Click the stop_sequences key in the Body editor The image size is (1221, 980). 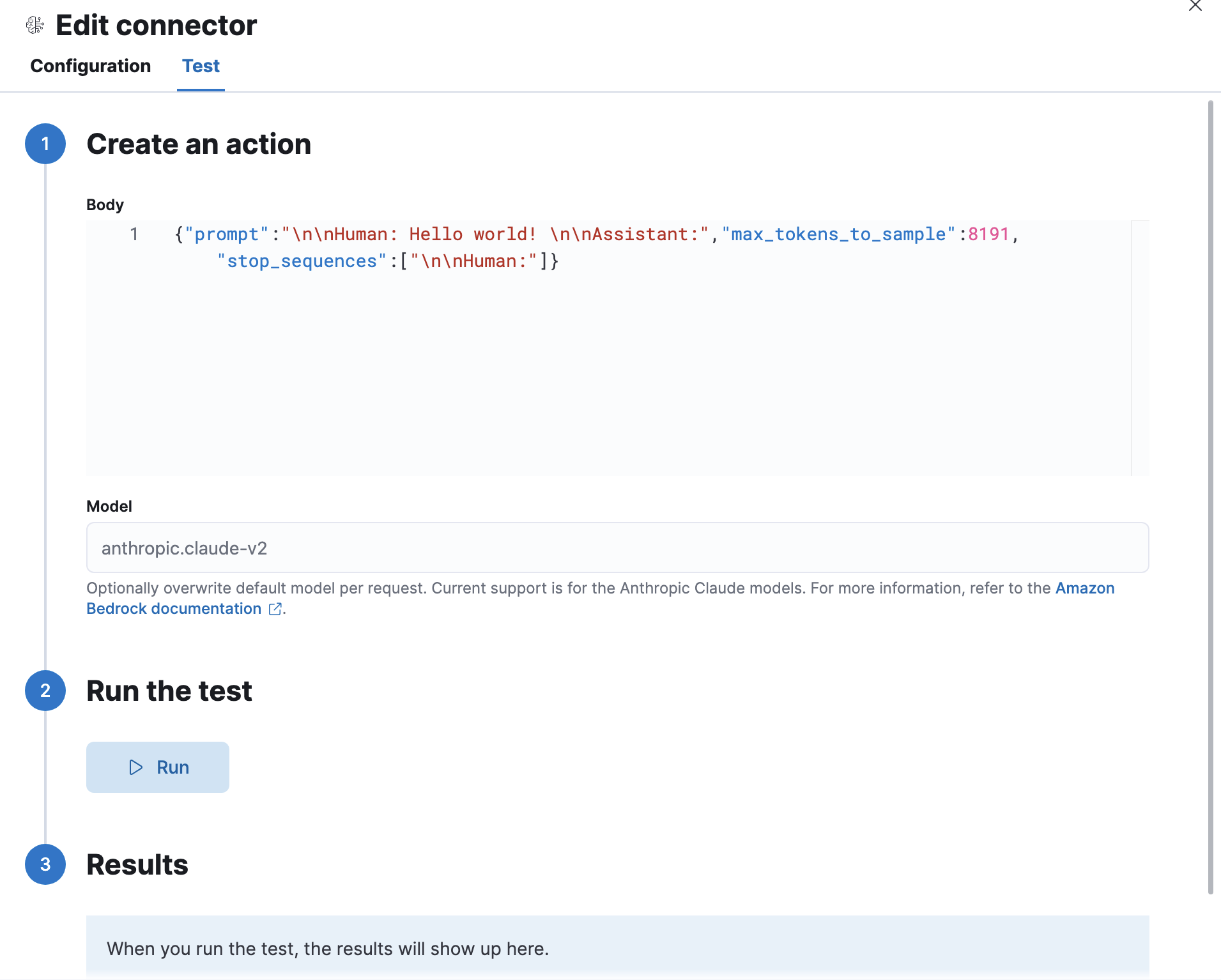click(x=300, y=261)
